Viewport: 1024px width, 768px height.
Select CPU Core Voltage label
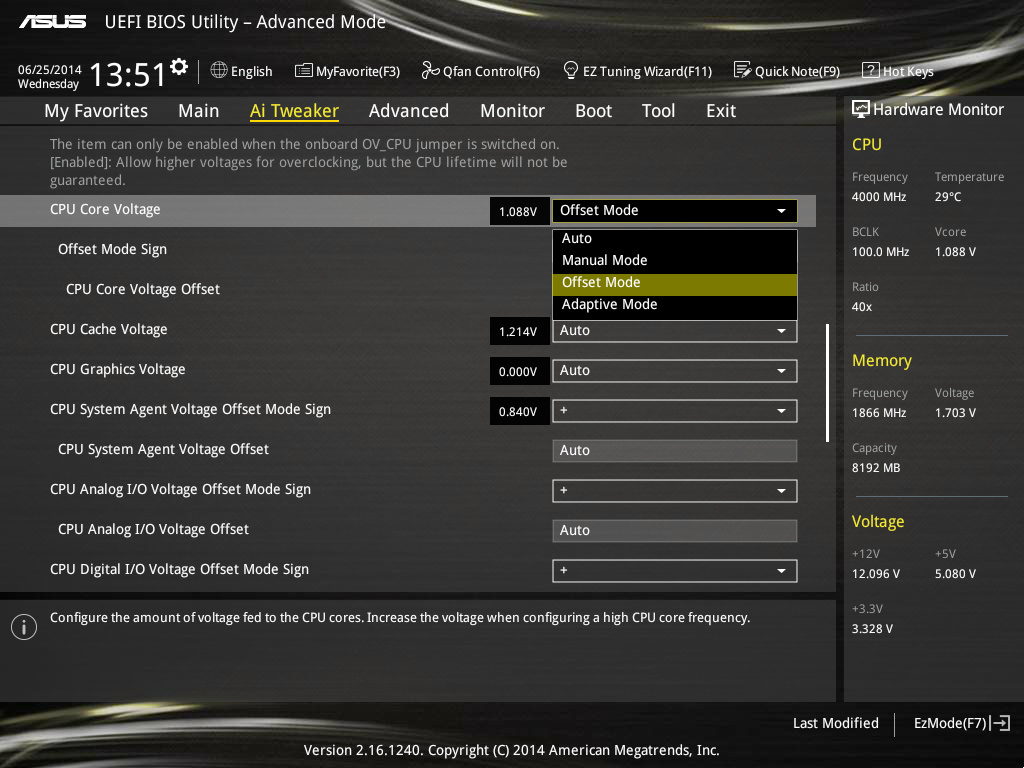tap(105, 210)
